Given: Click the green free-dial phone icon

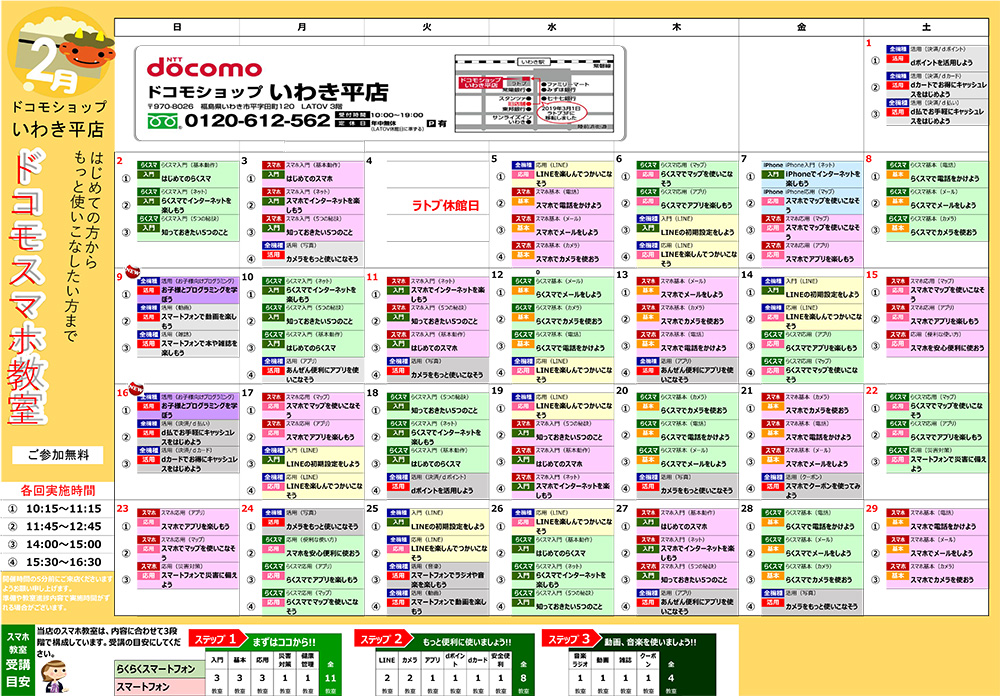Looking at the screenshot, I should click(163, 121).
